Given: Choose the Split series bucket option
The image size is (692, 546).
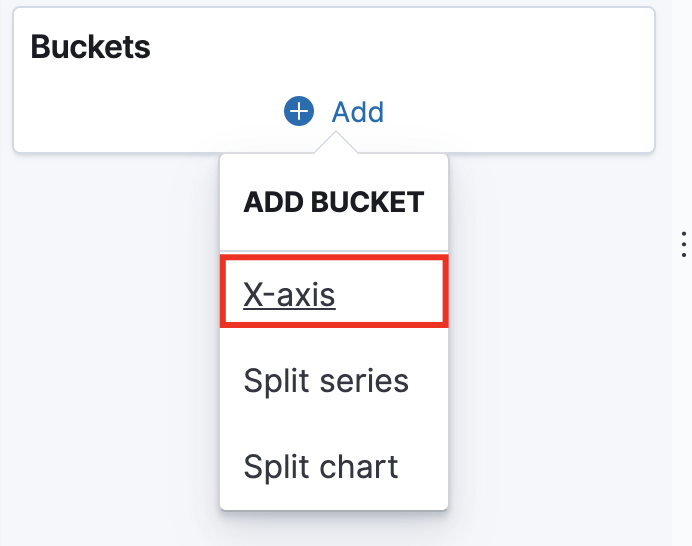Looking at the screenshot, I should coord(326,380).
